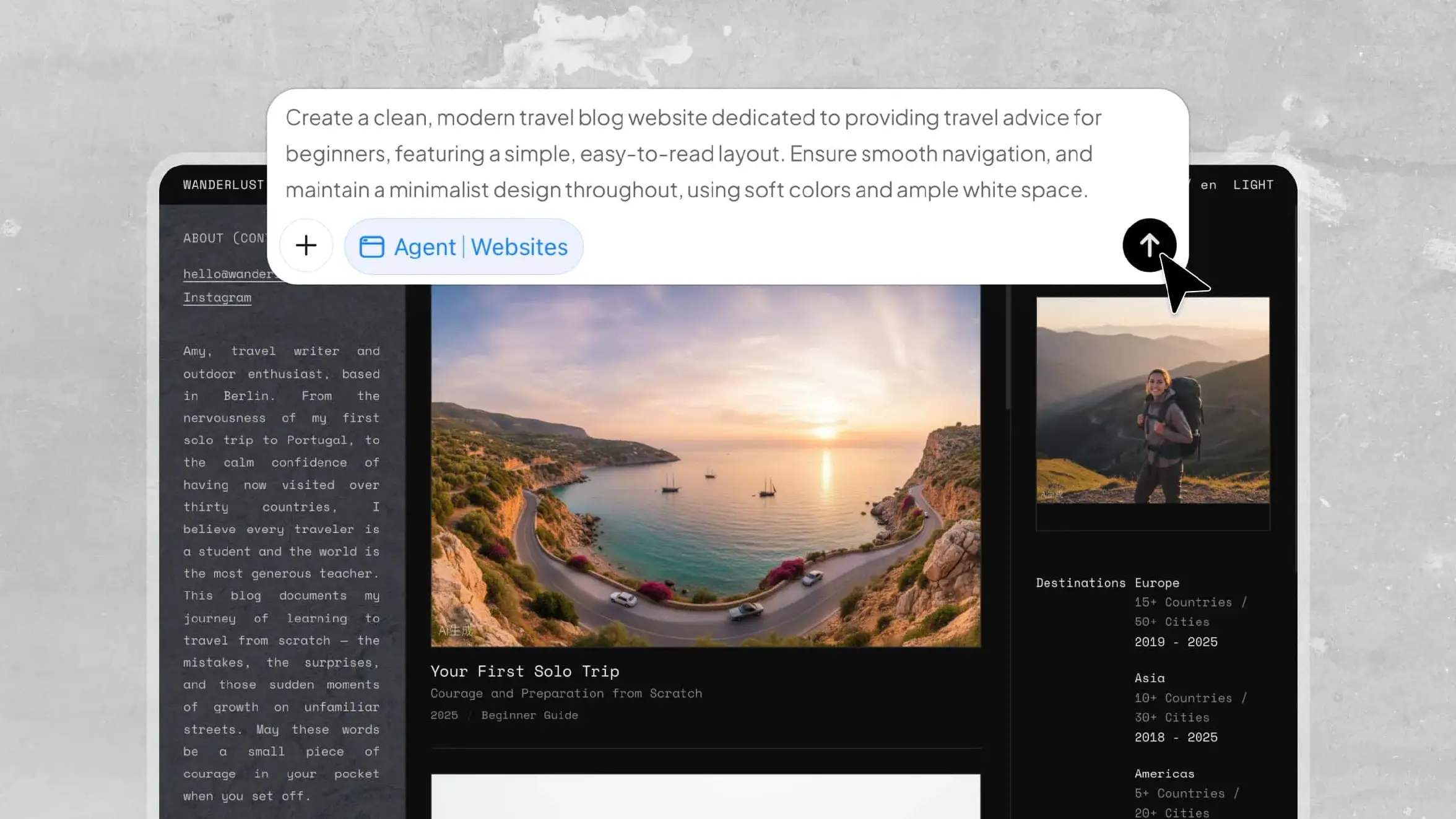Click the second post's white image card
This screenshot has width=1456, height=819.
click(706, 796)
